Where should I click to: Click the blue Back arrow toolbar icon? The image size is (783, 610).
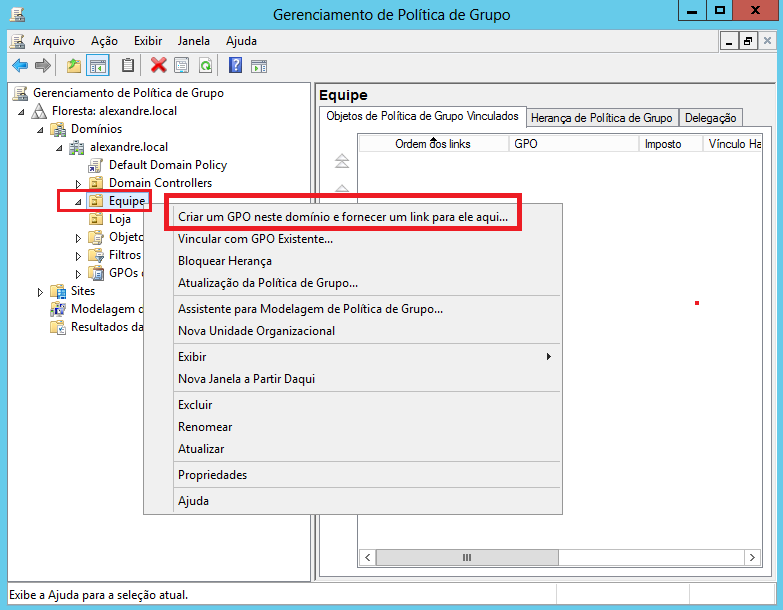[x=20, y=65]
